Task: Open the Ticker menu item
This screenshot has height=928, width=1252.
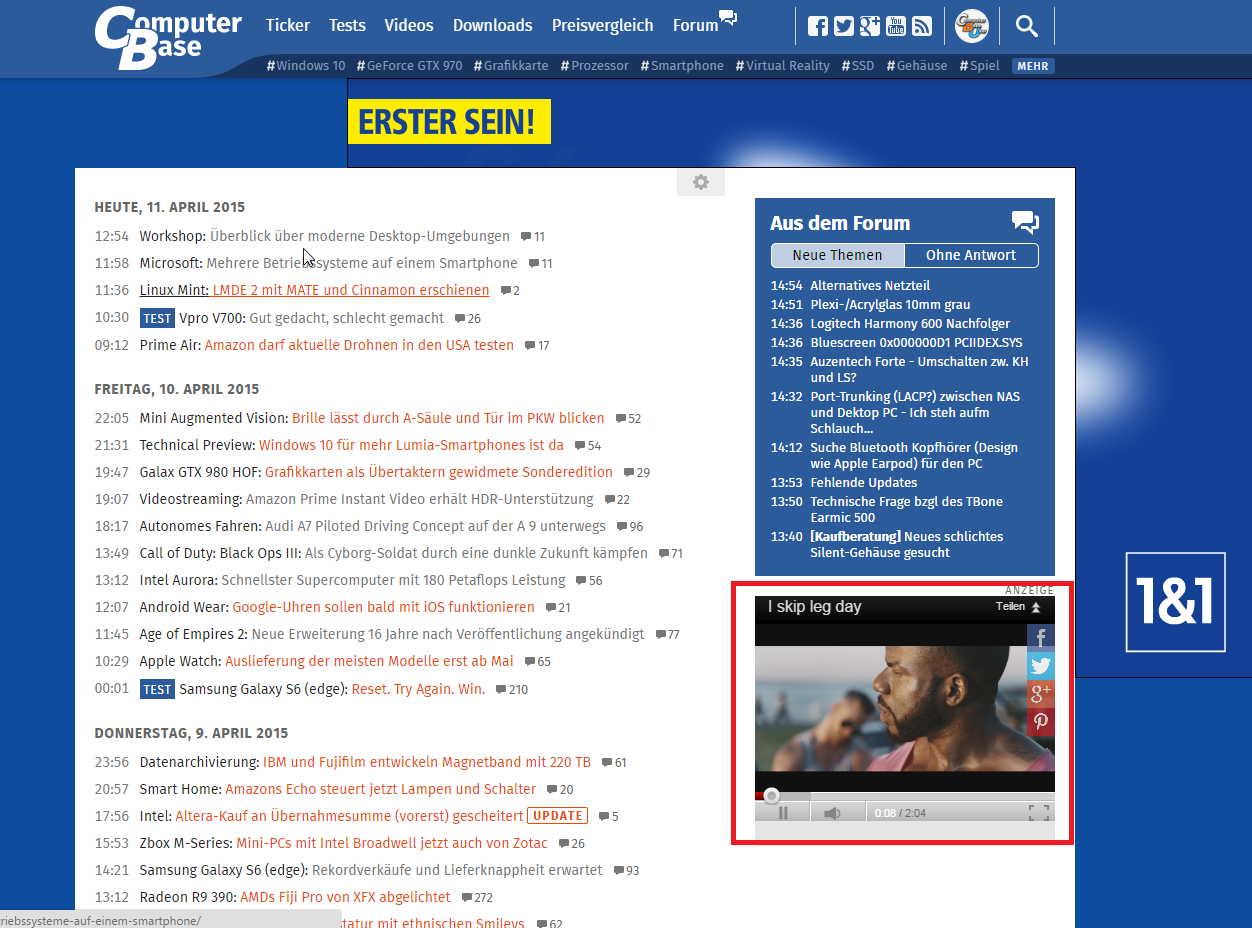Action: click(288, 25)
